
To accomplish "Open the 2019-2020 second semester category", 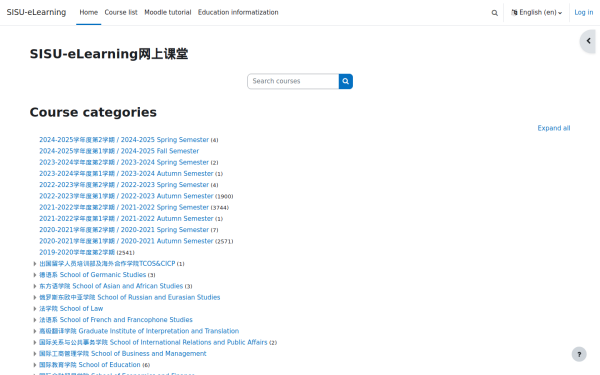I will pos(77,253).
